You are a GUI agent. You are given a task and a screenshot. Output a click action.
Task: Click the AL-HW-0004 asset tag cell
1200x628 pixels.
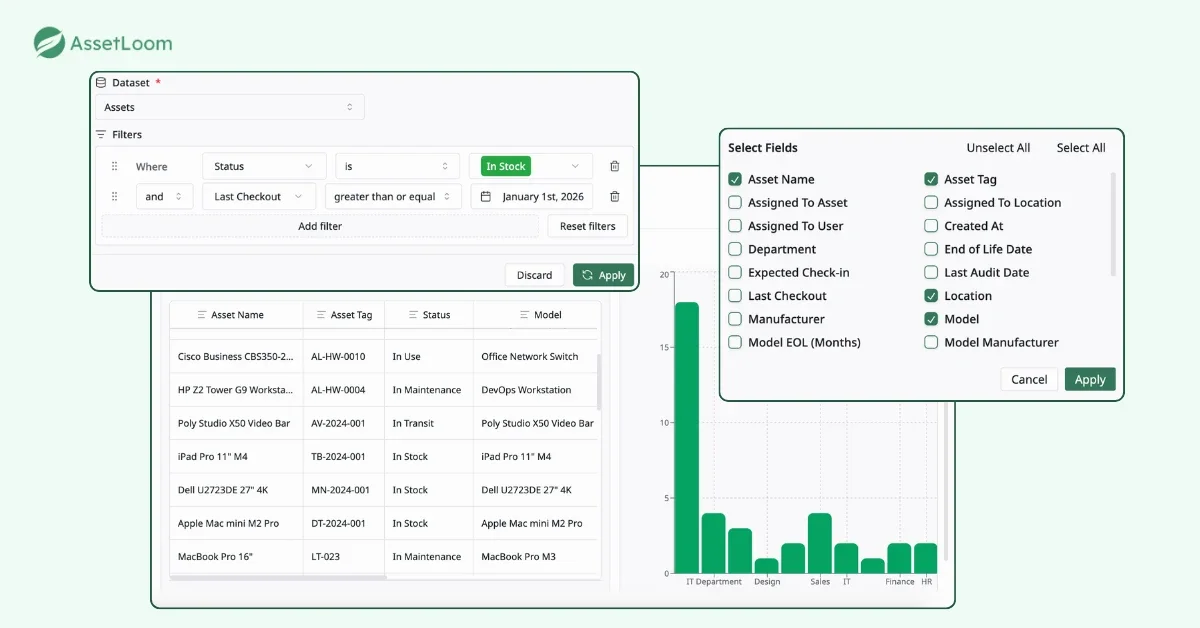click(x=343, y=390)
